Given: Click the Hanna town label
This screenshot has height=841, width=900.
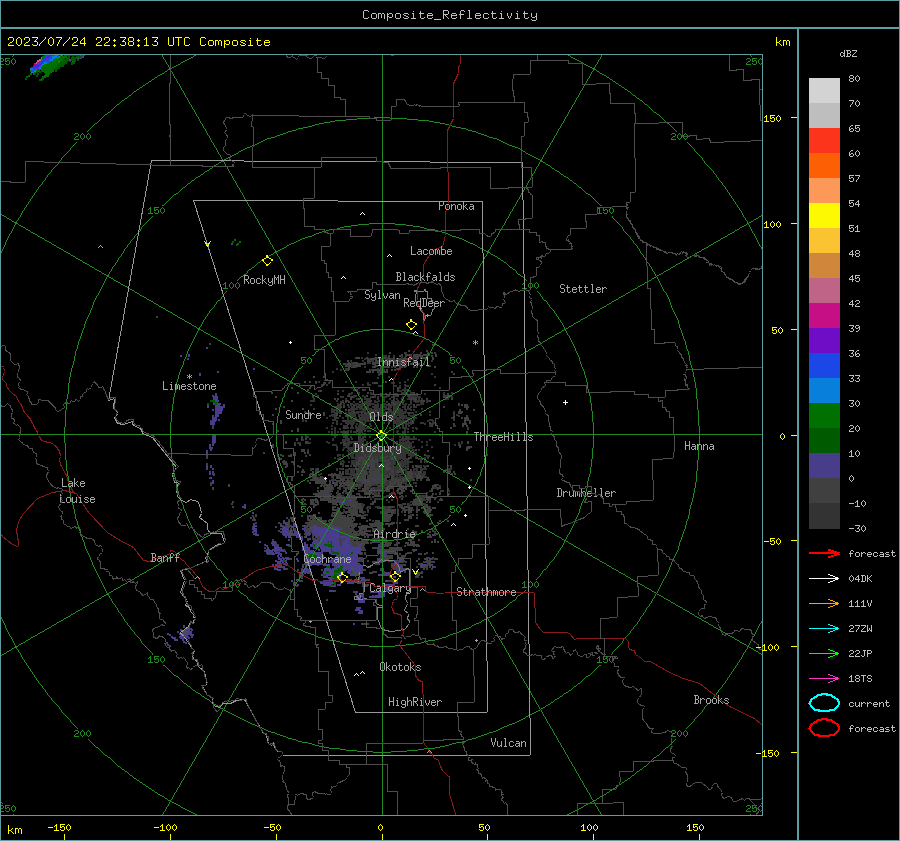Looking at the screenshot, I should click(699, 446).
